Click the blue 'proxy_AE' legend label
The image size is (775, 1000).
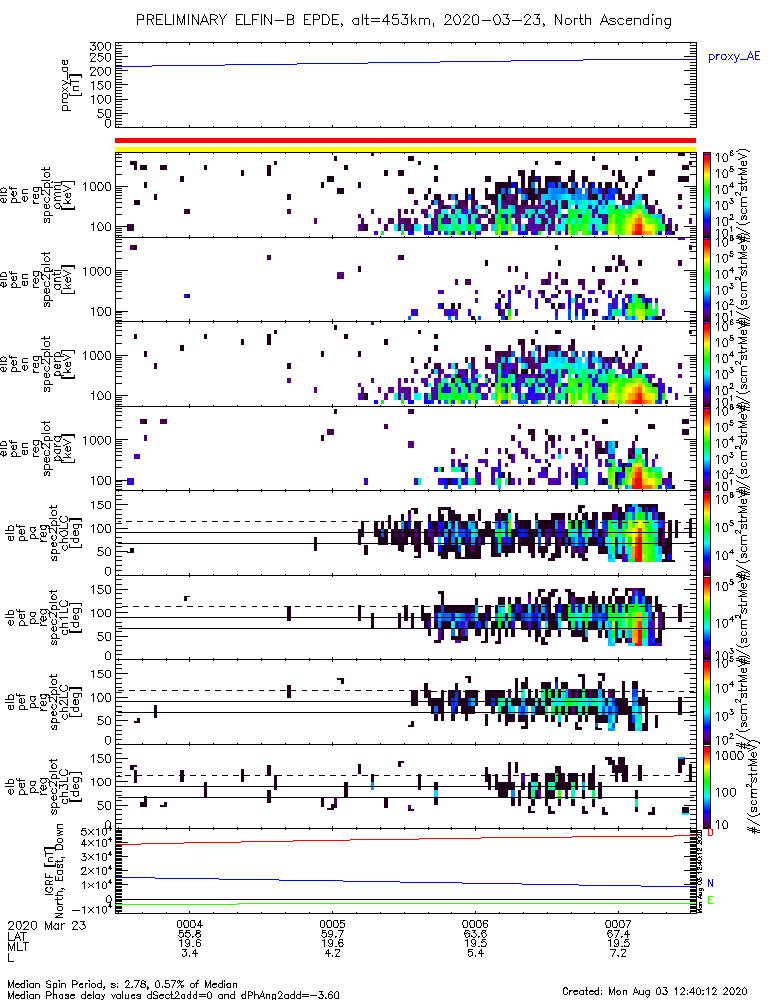point(734,57)
